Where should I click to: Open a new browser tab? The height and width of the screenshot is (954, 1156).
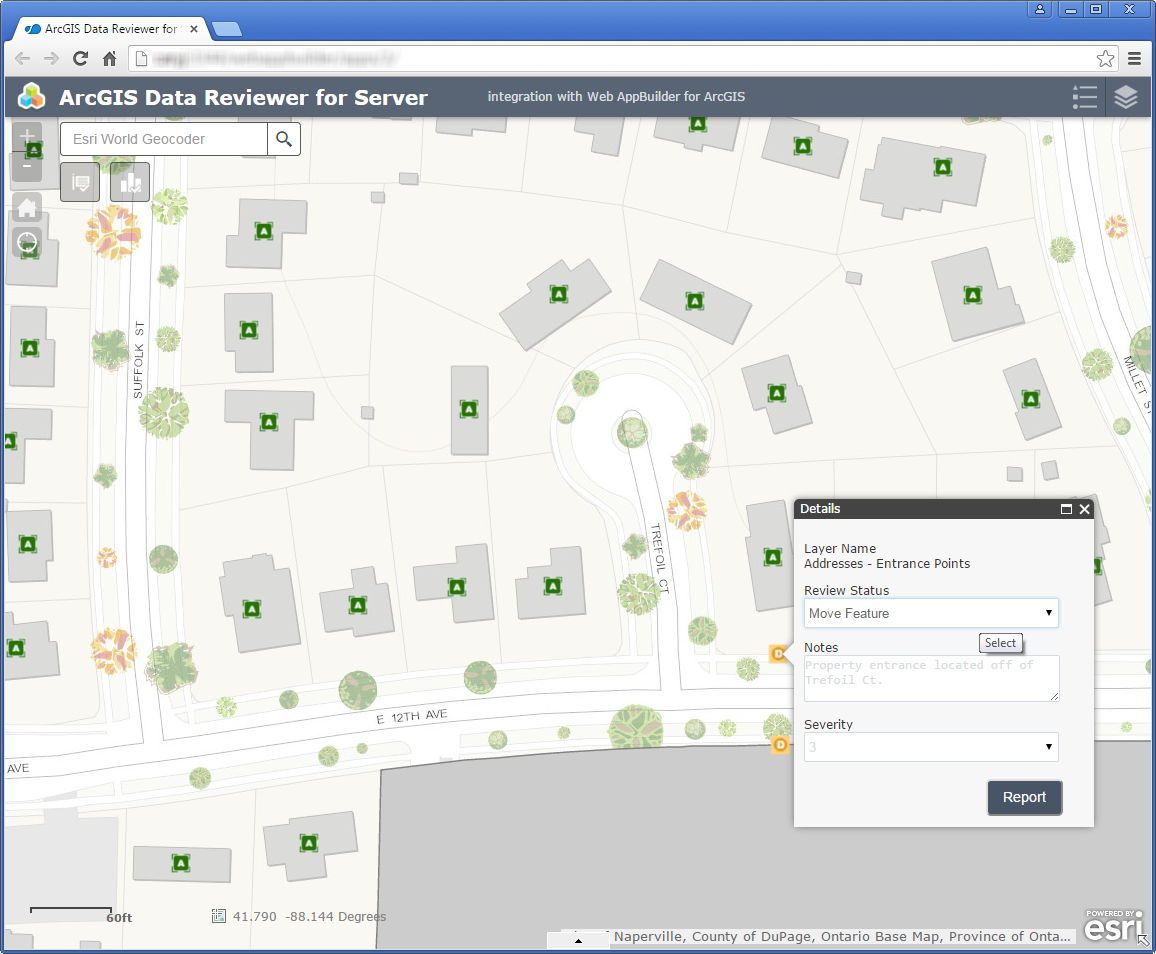pyautogui.click(x=226, y=29)
